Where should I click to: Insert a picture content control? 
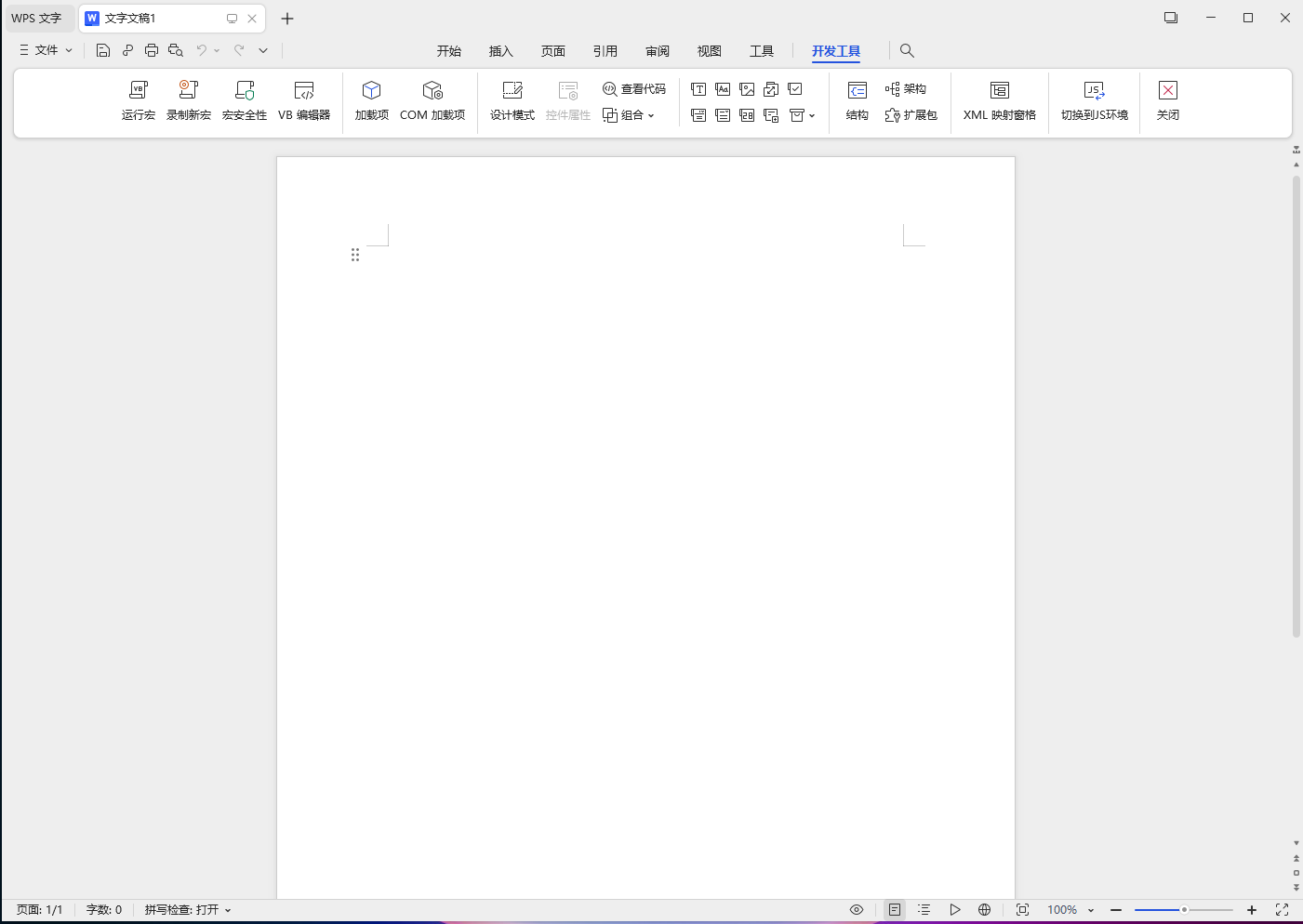pyautogui.click(x=747, y=89)
